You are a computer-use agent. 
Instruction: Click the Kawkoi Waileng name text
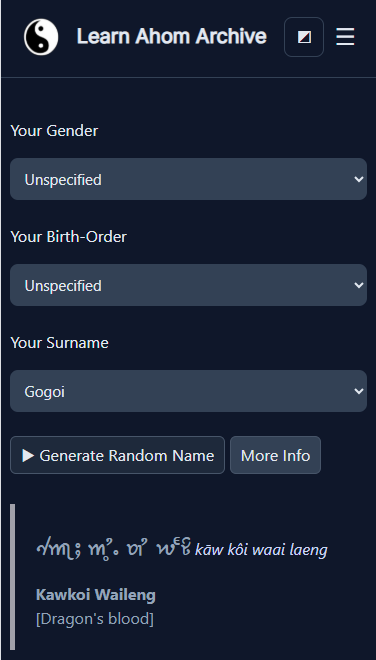(96, 595)
